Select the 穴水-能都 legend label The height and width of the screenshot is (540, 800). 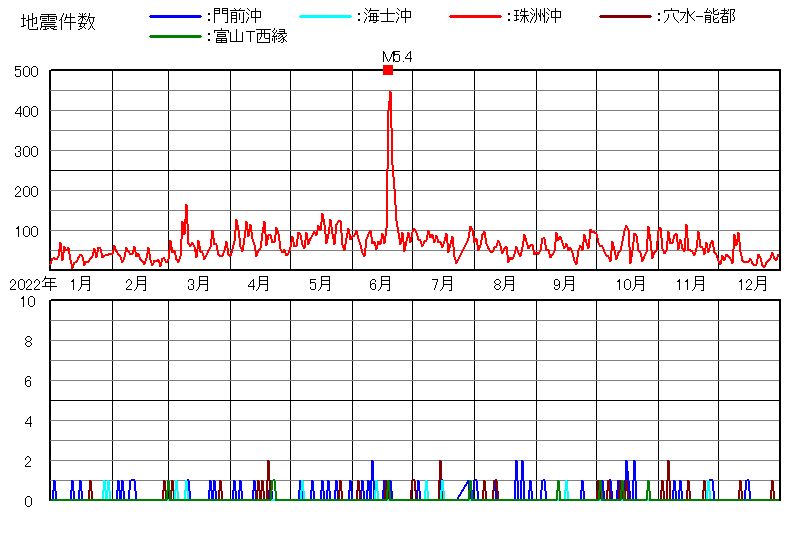(x=699, y=16)
